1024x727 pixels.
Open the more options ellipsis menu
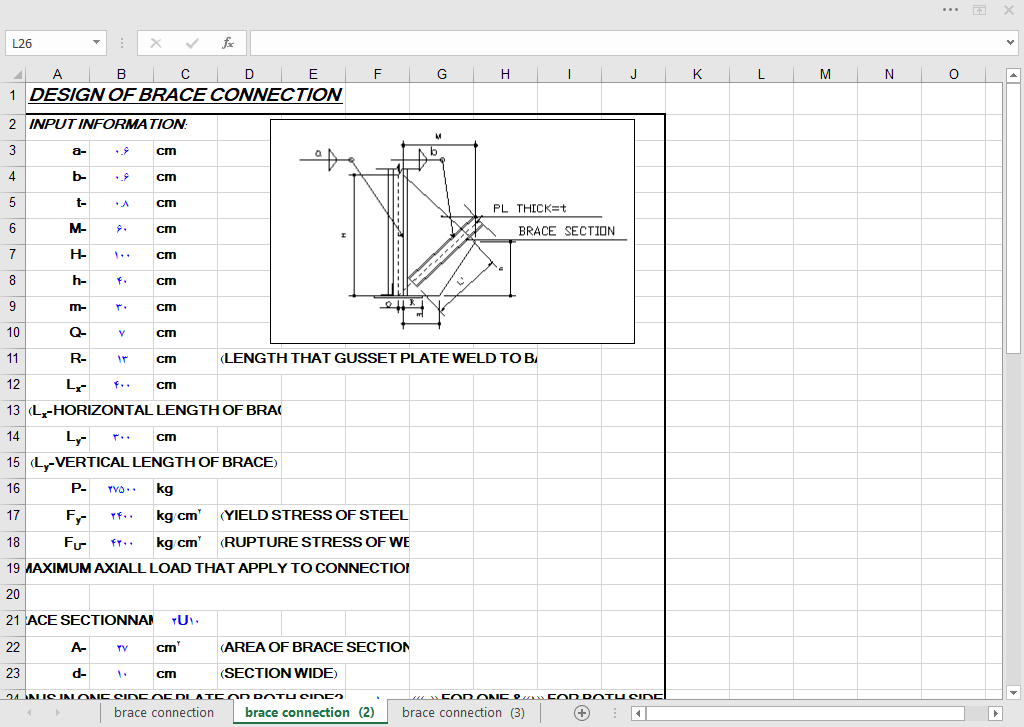pos(950,10)
